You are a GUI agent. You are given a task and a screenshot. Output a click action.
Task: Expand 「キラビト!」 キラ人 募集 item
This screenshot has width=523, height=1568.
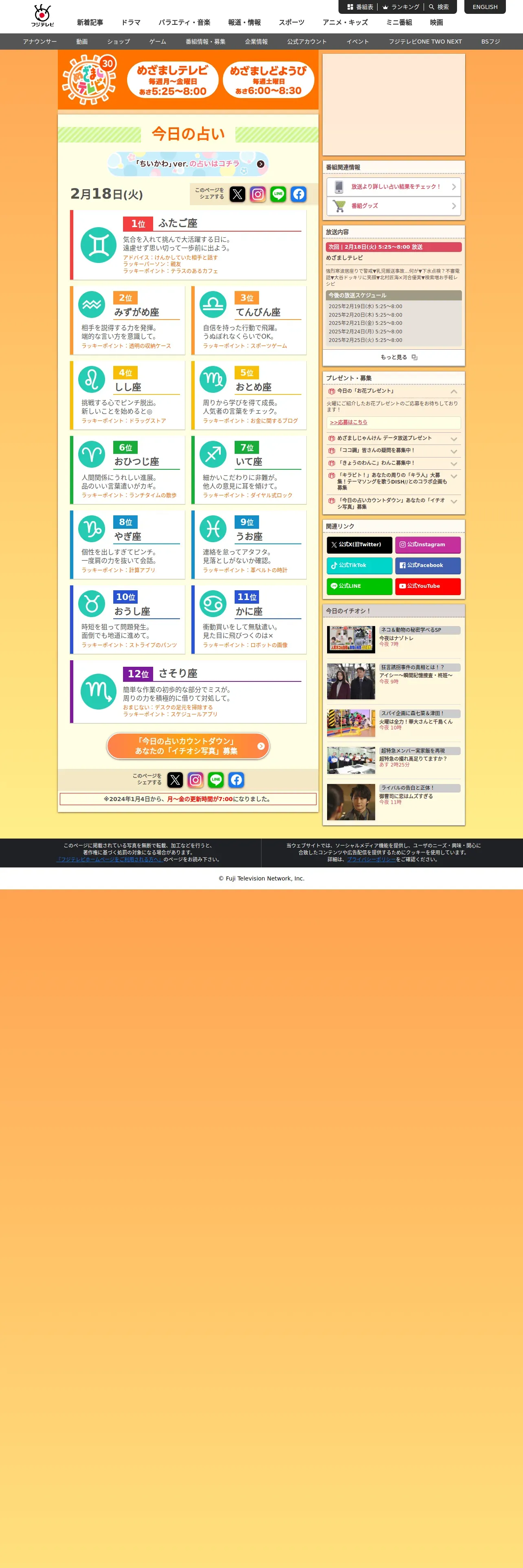click(x=393, y=482)
